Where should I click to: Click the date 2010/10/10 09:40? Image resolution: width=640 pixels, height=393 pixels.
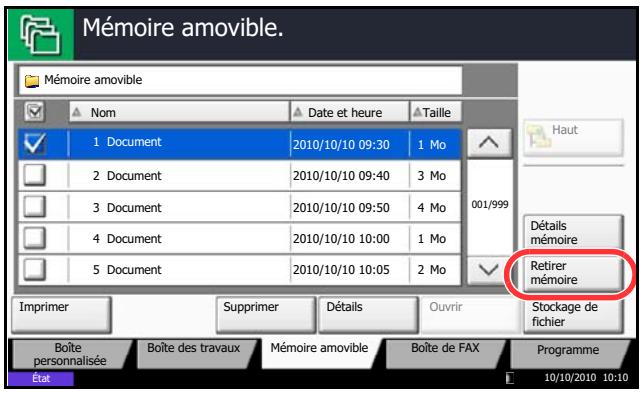click(x=341, y=176)
